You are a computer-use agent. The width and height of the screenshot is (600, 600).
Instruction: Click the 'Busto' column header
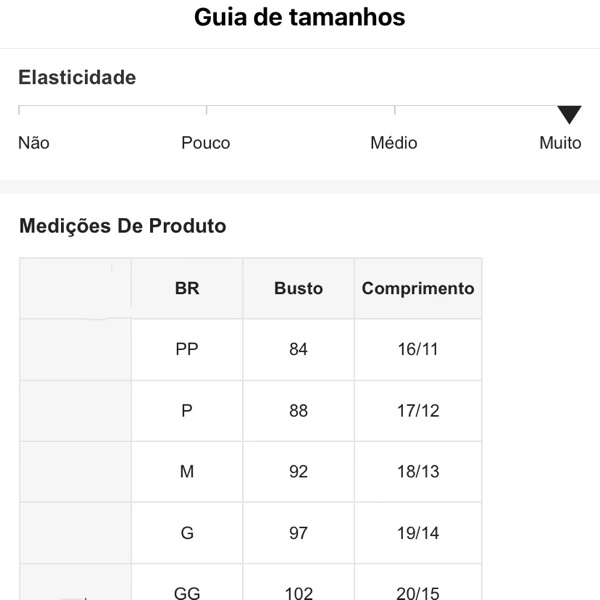pos(298,288)
